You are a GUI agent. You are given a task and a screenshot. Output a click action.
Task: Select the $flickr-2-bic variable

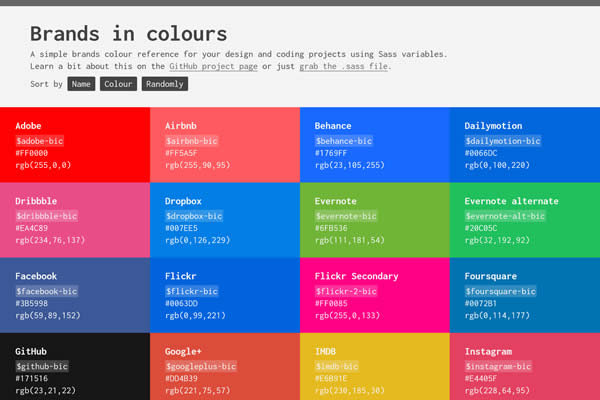pos(346,291)
